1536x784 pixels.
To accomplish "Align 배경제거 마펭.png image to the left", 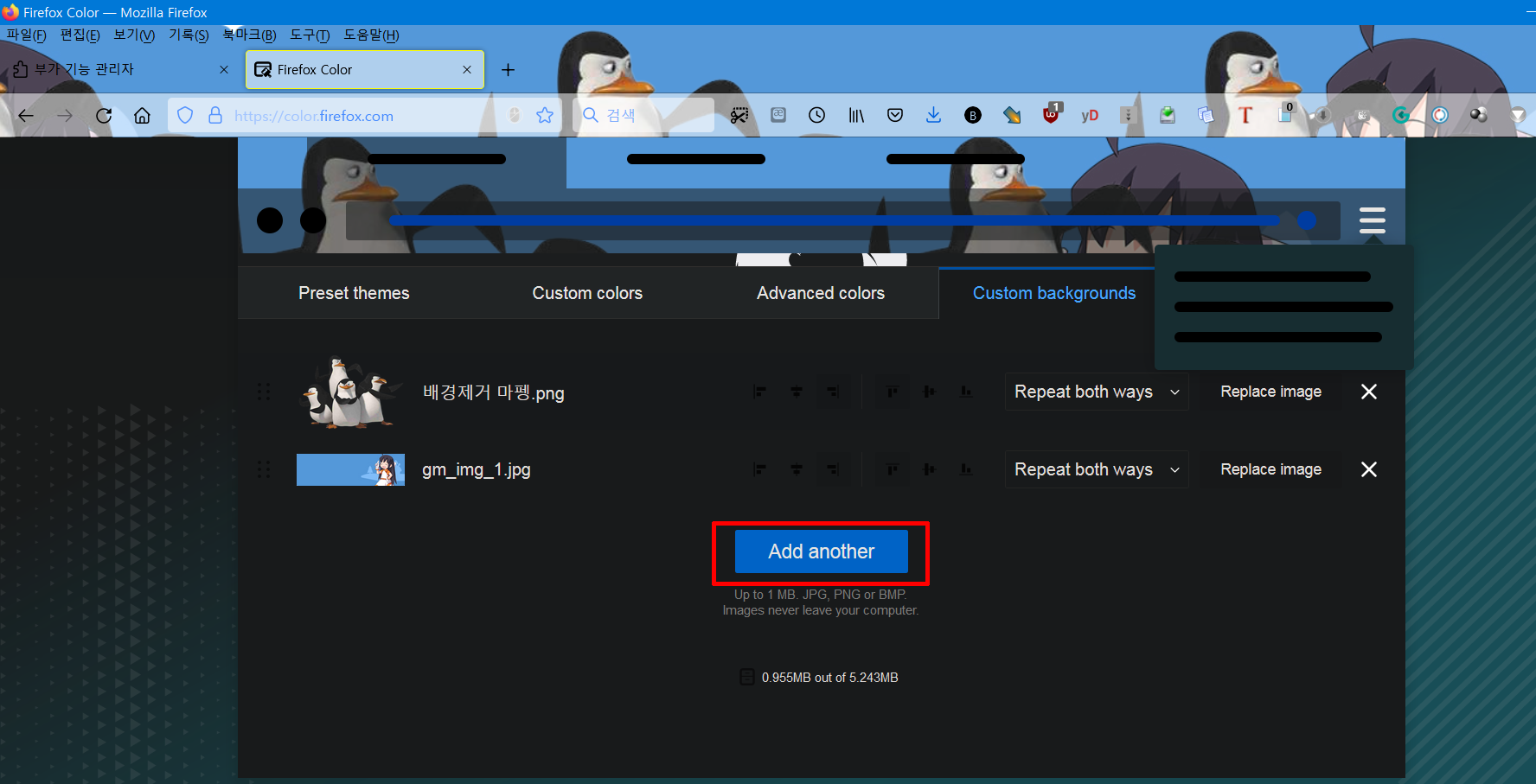I will (759, 392).
